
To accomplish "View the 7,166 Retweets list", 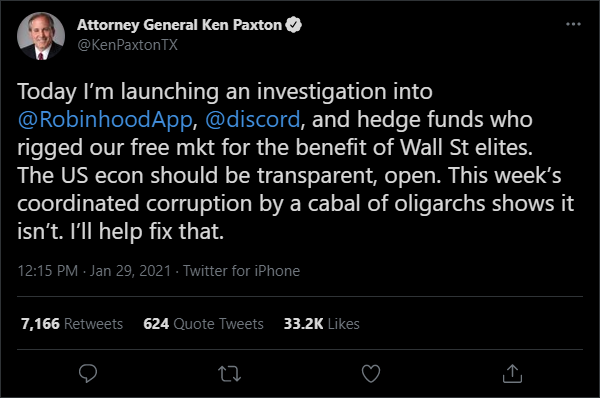I will [x=72, y=324].
